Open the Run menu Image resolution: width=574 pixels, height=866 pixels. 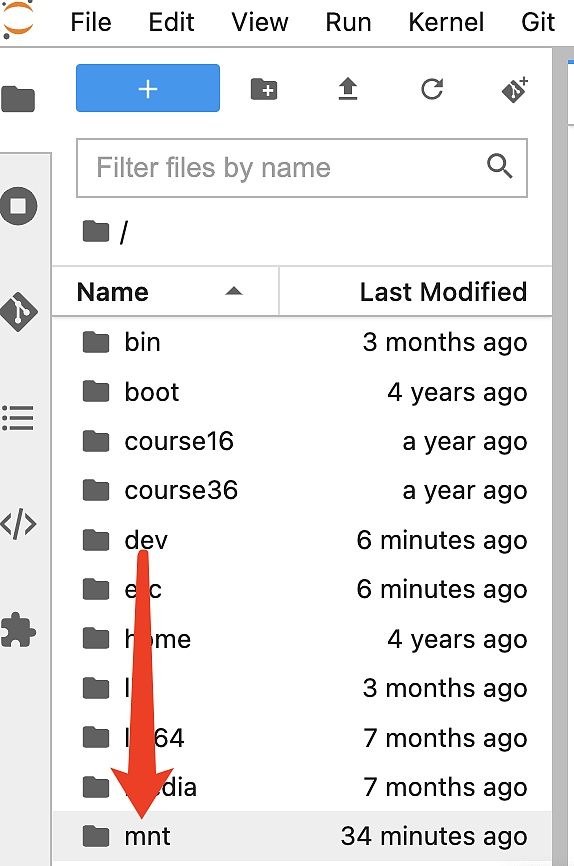[x=348, y=23]
